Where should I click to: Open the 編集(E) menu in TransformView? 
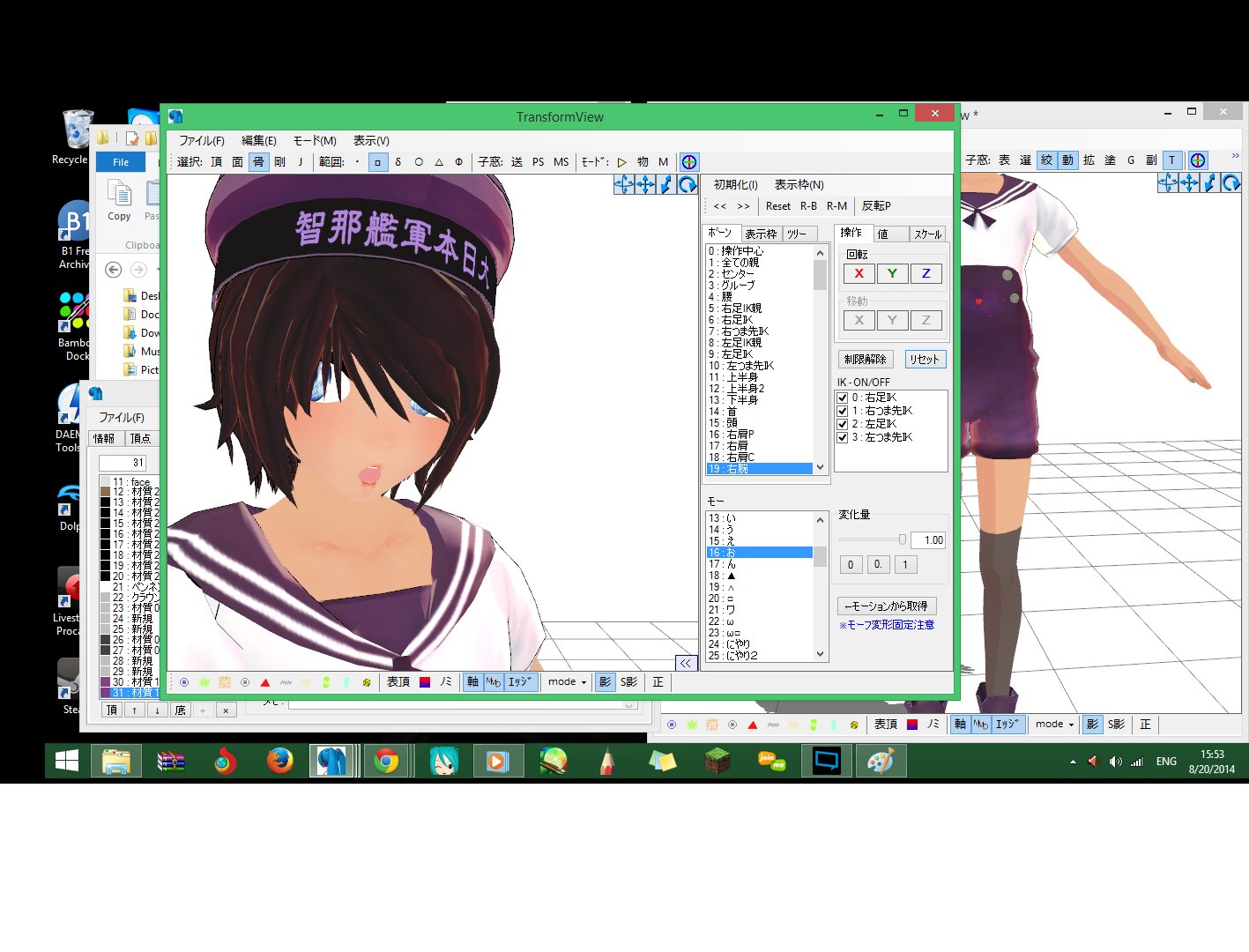(259, 141)
